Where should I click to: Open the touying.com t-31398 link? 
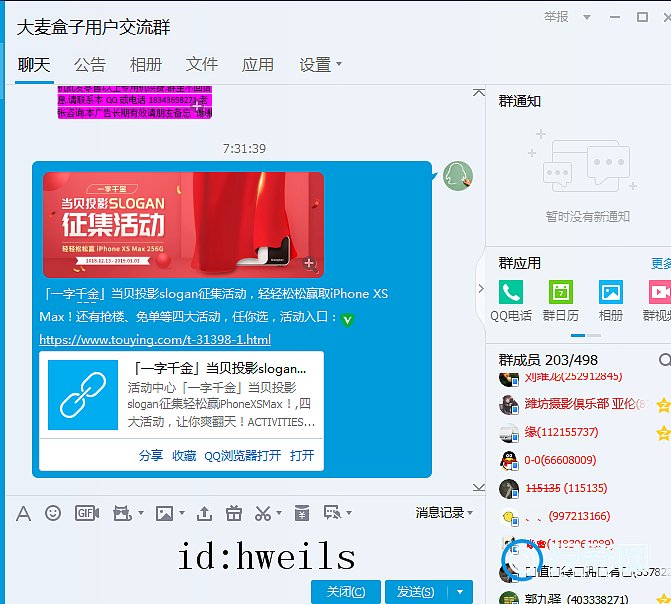[x=155, y=339]
